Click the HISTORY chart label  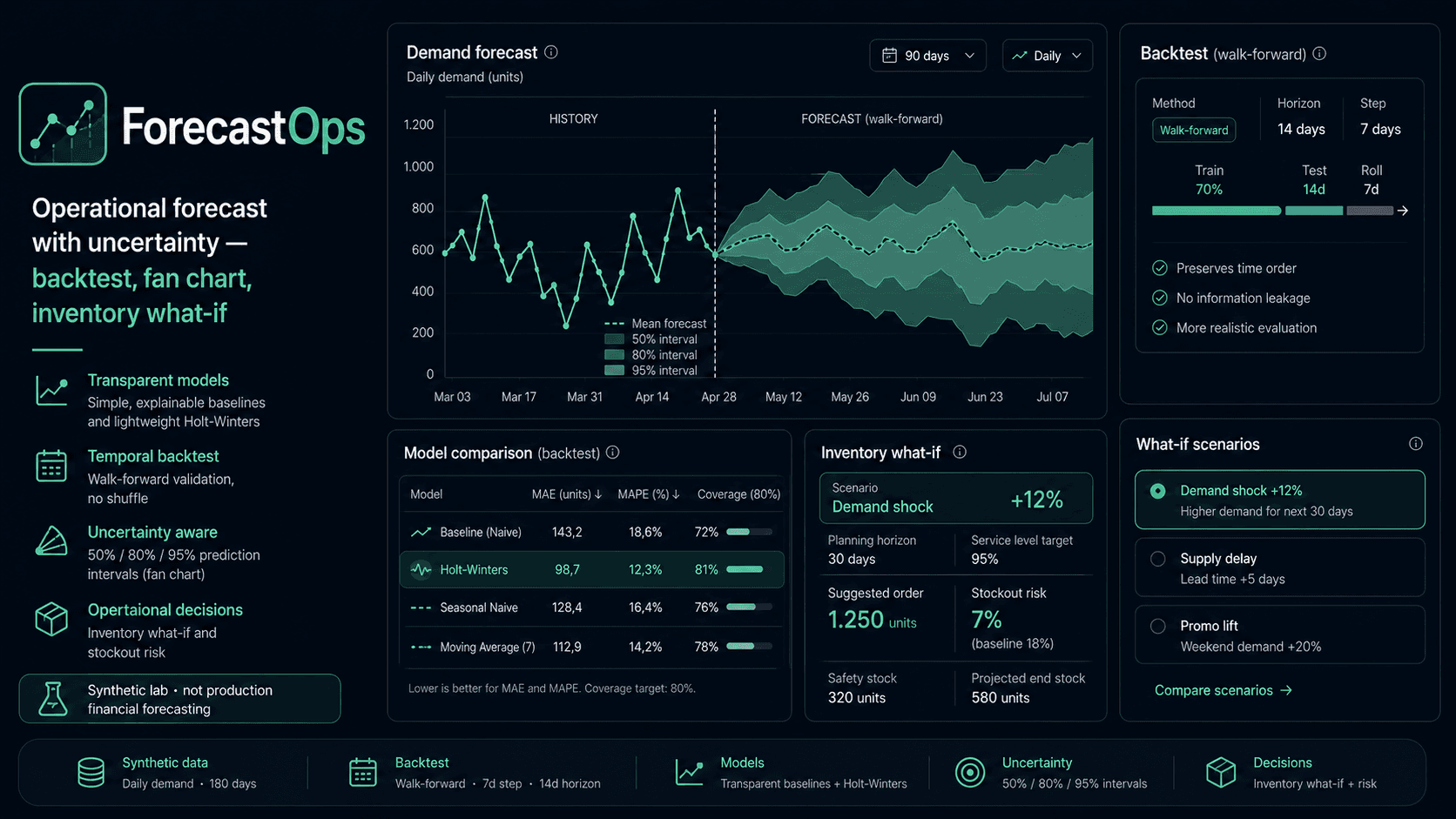click(x=573, y=119)
